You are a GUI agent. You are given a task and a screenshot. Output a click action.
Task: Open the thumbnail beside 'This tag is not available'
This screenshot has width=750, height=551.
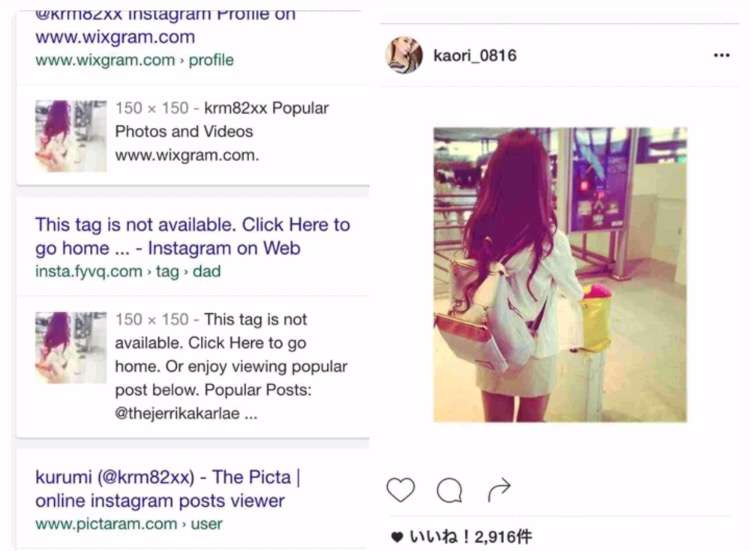coord(71,348)
